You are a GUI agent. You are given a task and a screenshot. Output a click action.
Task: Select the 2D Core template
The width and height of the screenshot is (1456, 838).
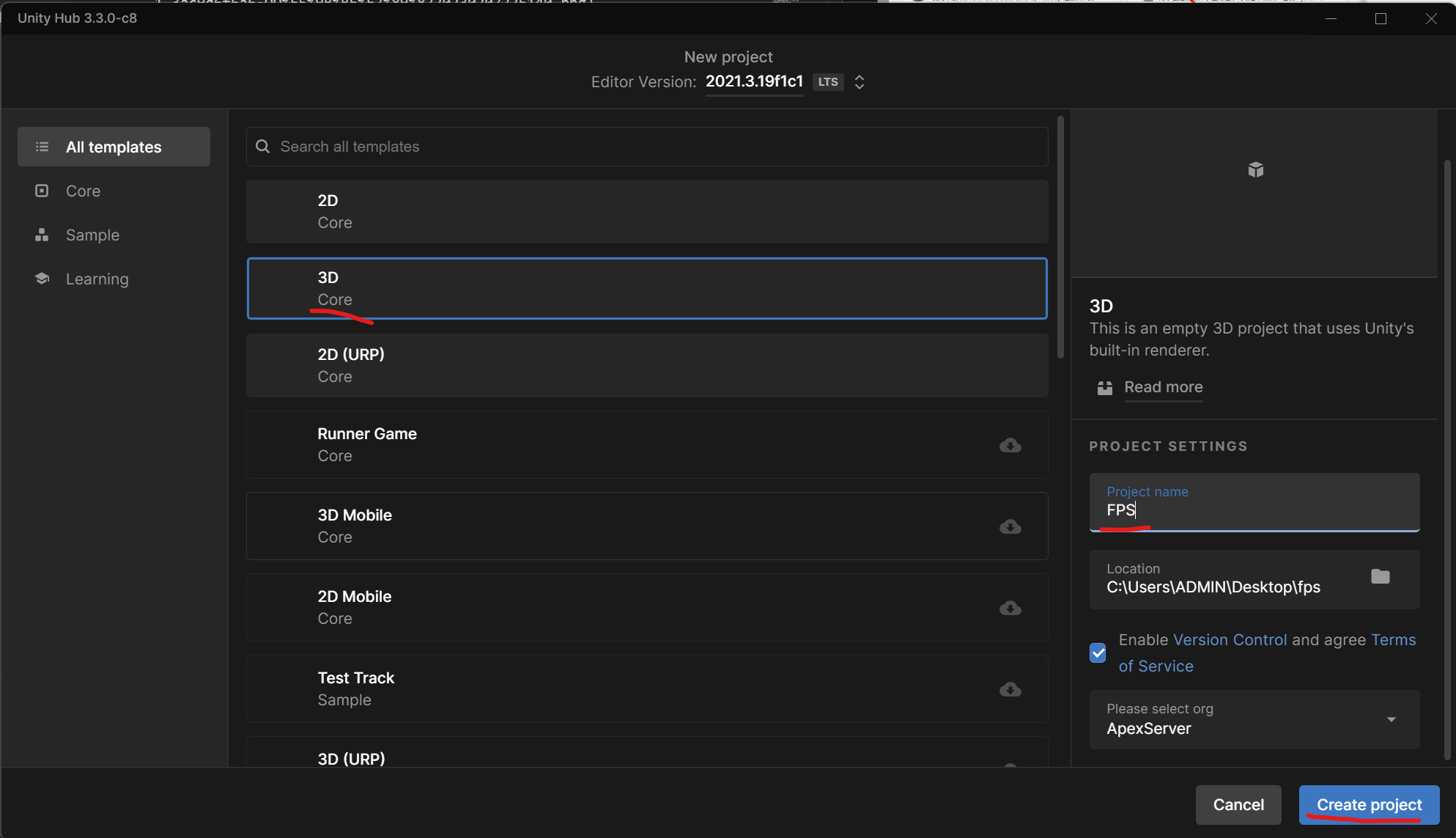click(x=648, y=211)
